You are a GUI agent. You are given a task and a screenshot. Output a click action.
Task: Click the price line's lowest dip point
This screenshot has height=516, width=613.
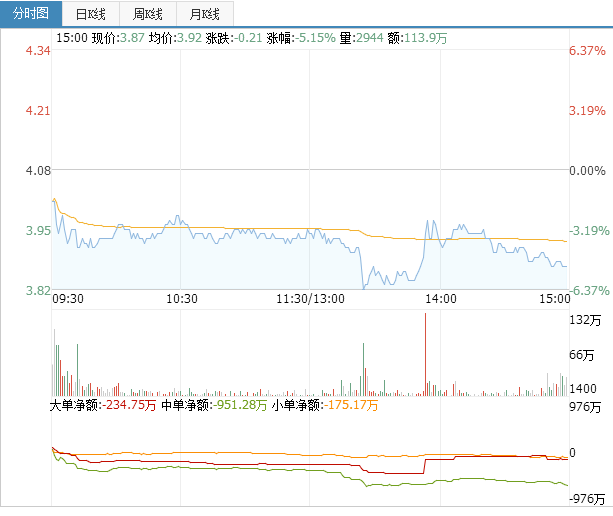[364, 288]
